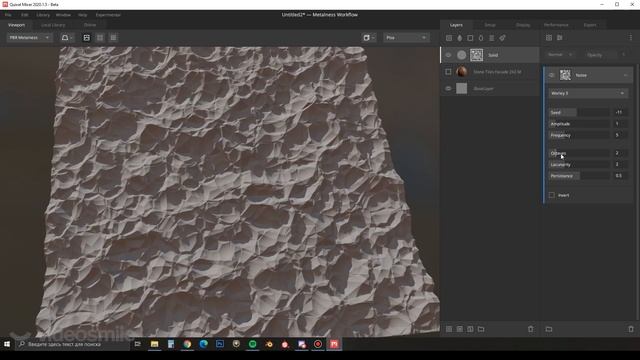Open the Normal blend mode dropdown
This screenshot has height=360, width=640.
coord(560,54)
